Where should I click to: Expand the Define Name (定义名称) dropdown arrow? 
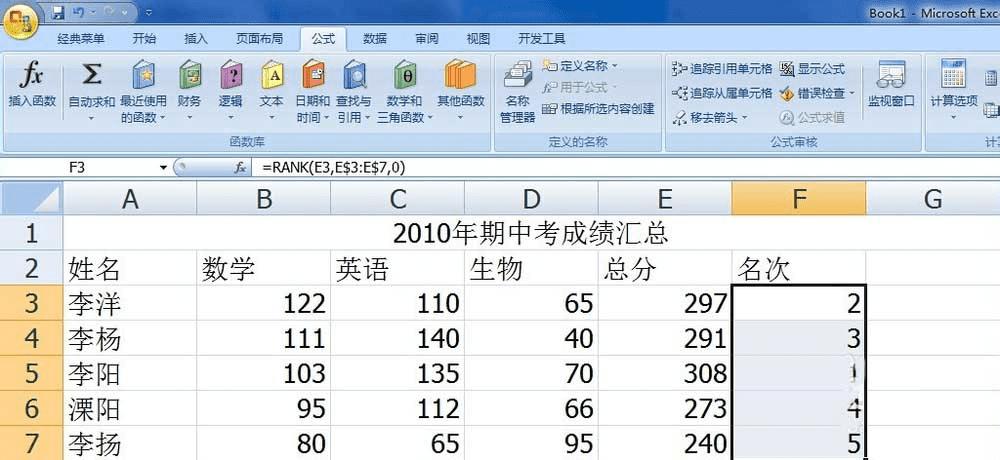[615, 66]
